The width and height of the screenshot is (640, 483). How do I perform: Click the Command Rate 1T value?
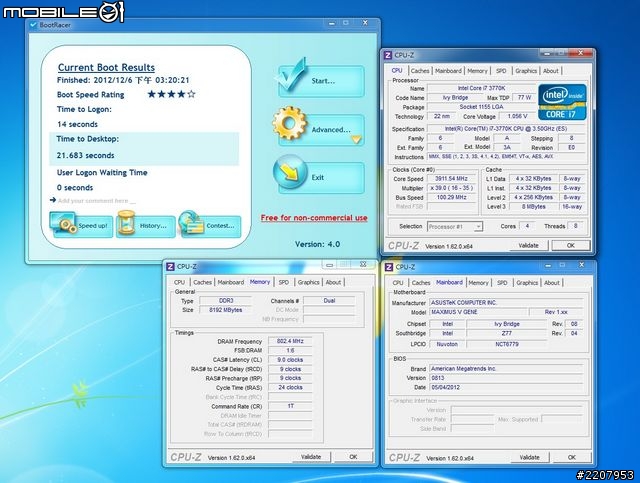tap(290, 406)
